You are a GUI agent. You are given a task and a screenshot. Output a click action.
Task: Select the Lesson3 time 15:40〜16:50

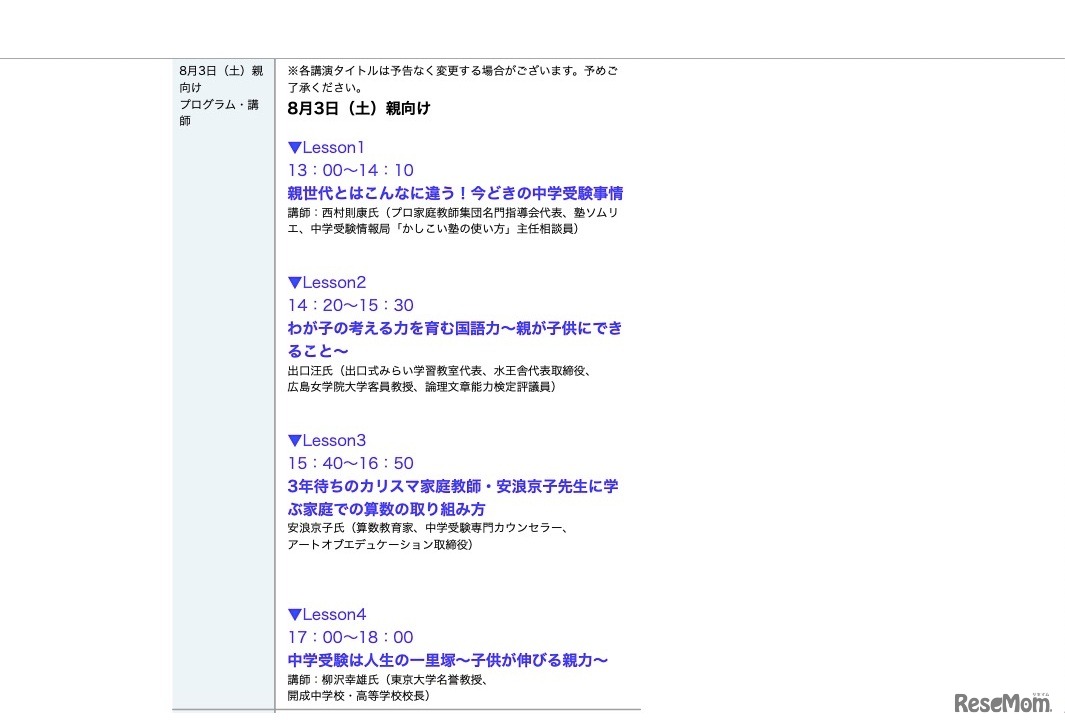[350, 463]
